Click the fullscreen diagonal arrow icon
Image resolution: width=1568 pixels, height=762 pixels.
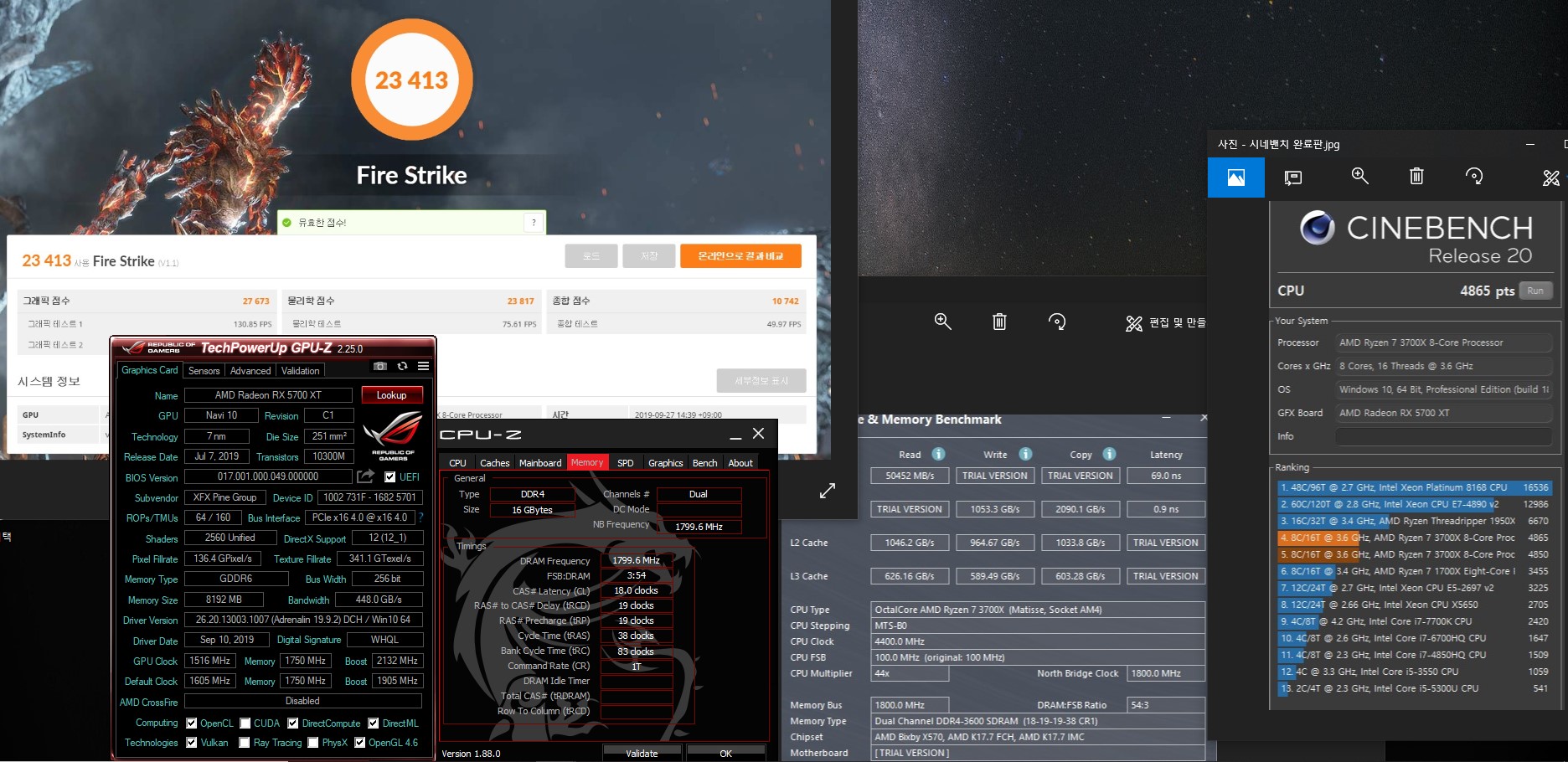pos(828,491)
